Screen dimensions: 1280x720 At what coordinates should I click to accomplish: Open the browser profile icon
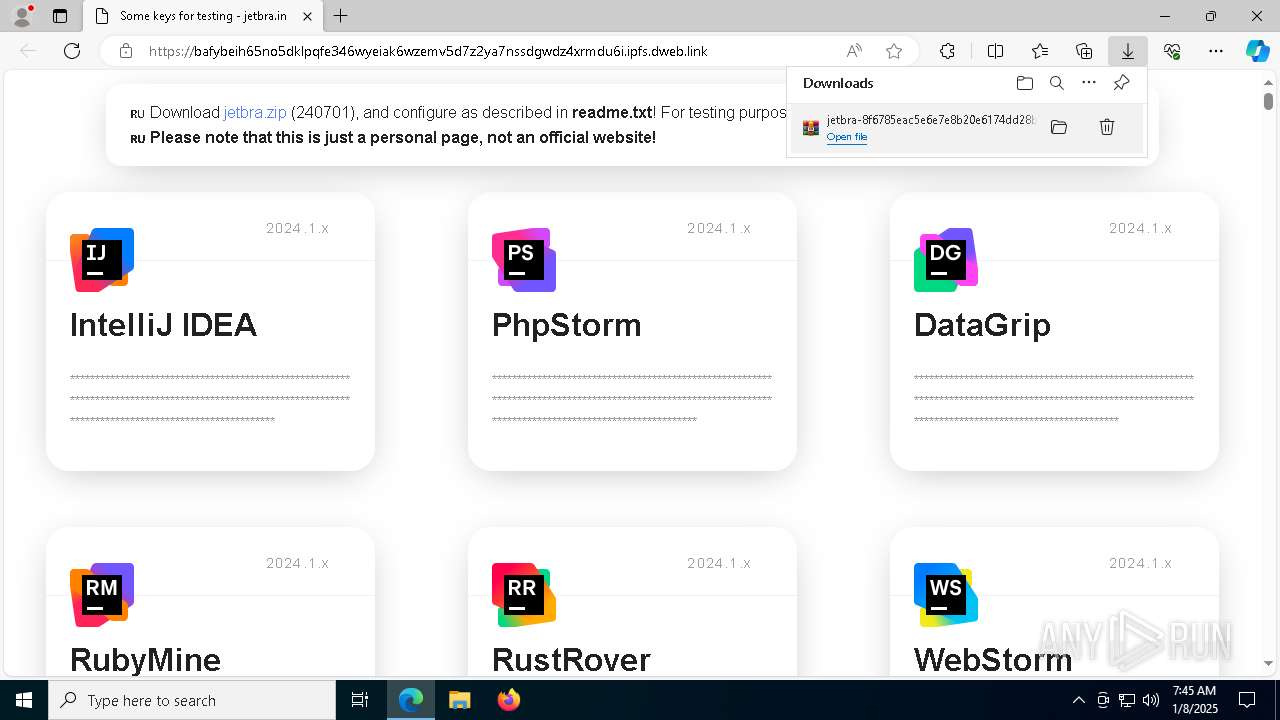[x=22, y=16]
